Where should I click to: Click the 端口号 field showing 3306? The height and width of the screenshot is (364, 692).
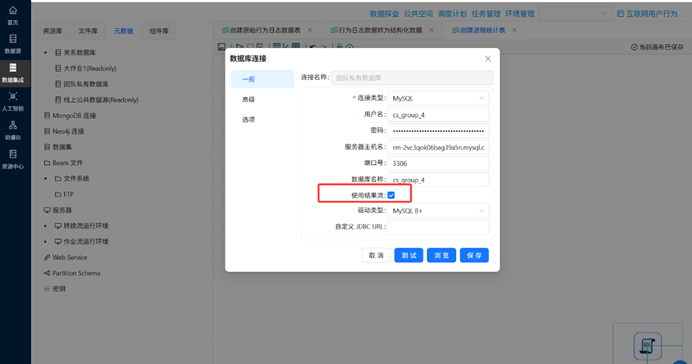point(438,163)
